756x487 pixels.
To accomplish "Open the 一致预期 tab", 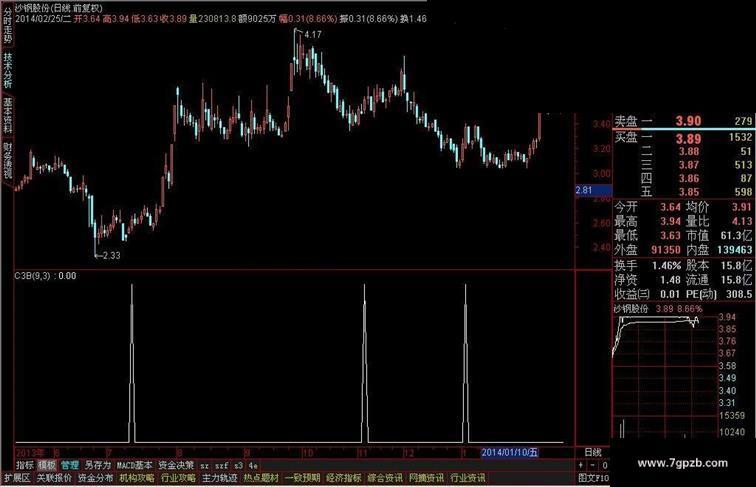I will (302, 478).
